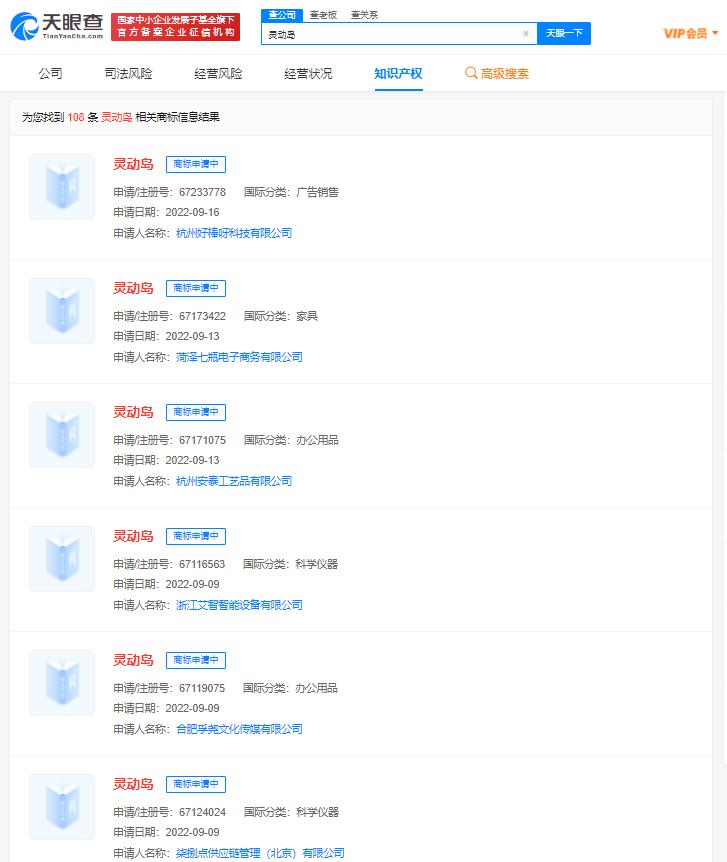
Task: Open the 经营风险 tab
Action: click(x=218, y=74)
